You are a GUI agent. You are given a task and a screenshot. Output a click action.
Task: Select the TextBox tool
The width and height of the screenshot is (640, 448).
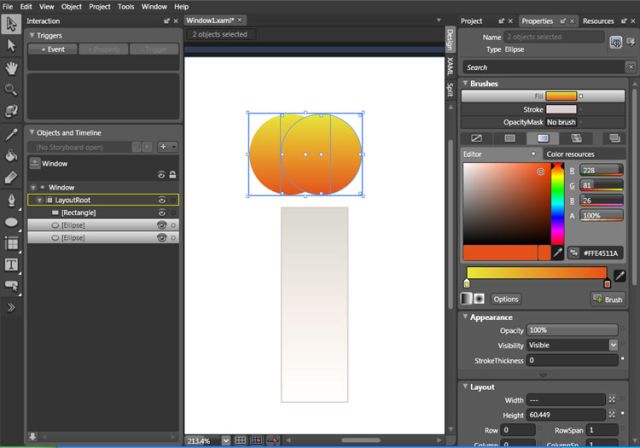pos(12,265)
